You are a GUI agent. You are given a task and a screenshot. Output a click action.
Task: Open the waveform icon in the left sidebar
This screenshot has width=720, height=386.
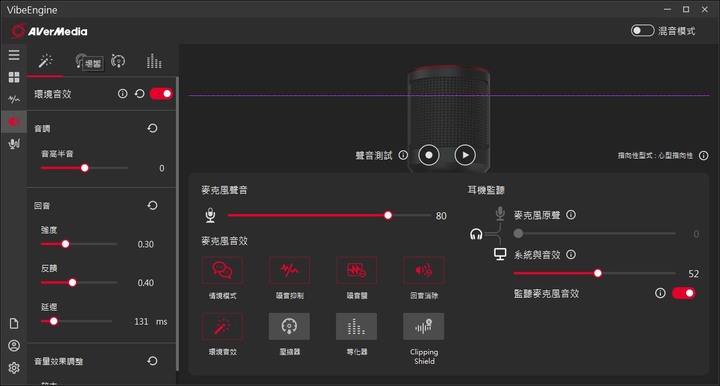coord(14,99)
